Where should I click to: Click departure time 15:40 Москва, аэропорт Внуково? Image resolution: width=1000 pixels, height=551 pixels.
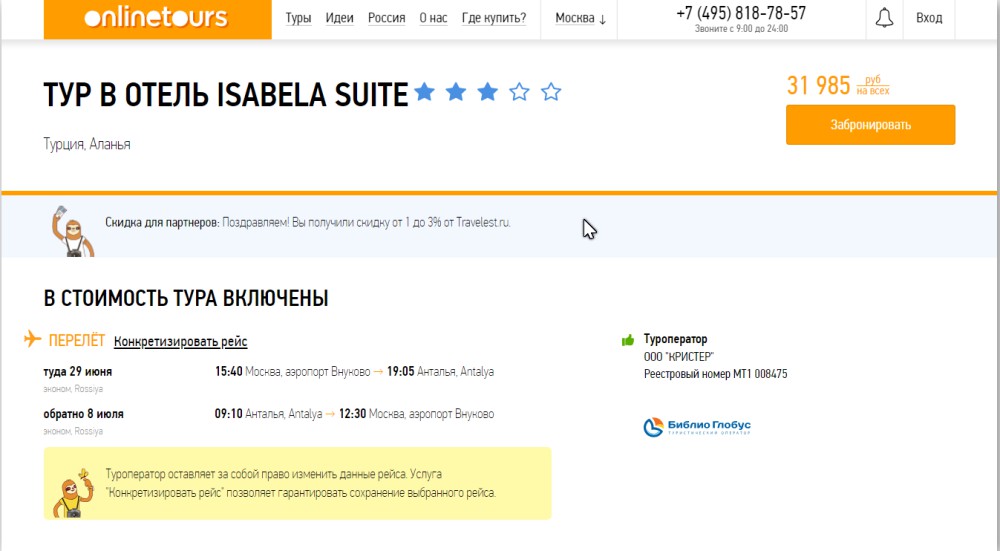(x=292, y=371)
